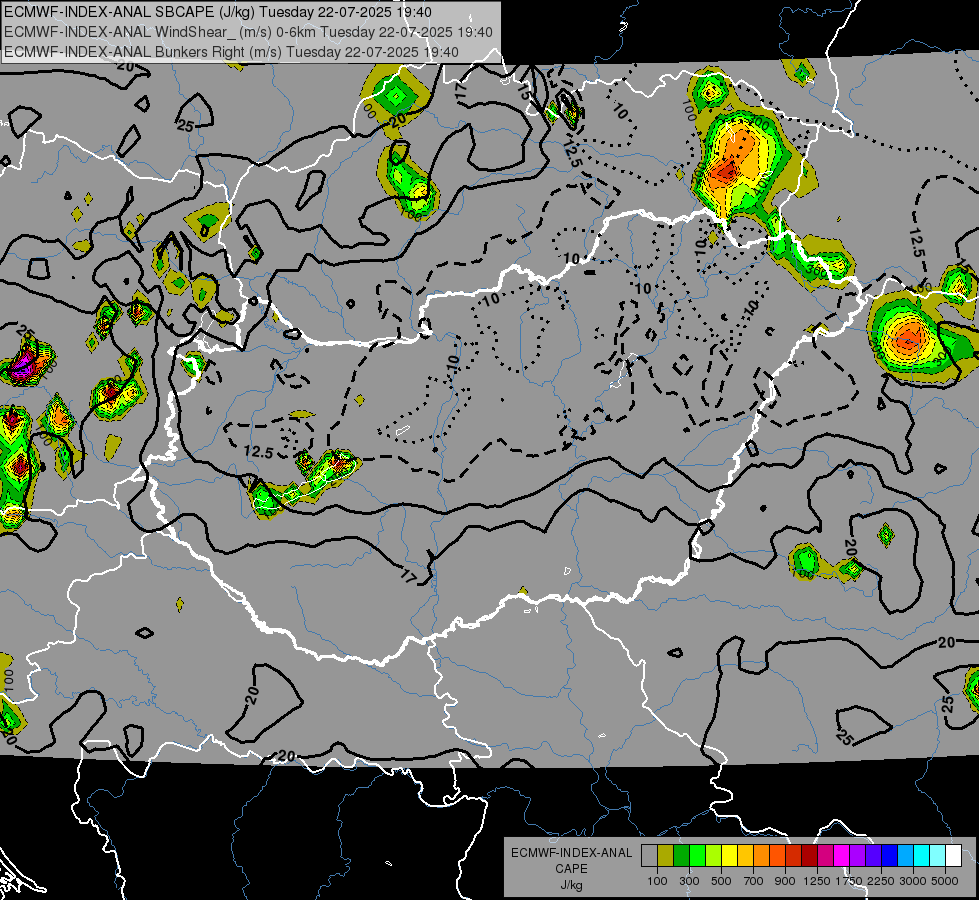Click the 900 legend scale value
This screenshot has height=900, width=979.
coord(785,881)
